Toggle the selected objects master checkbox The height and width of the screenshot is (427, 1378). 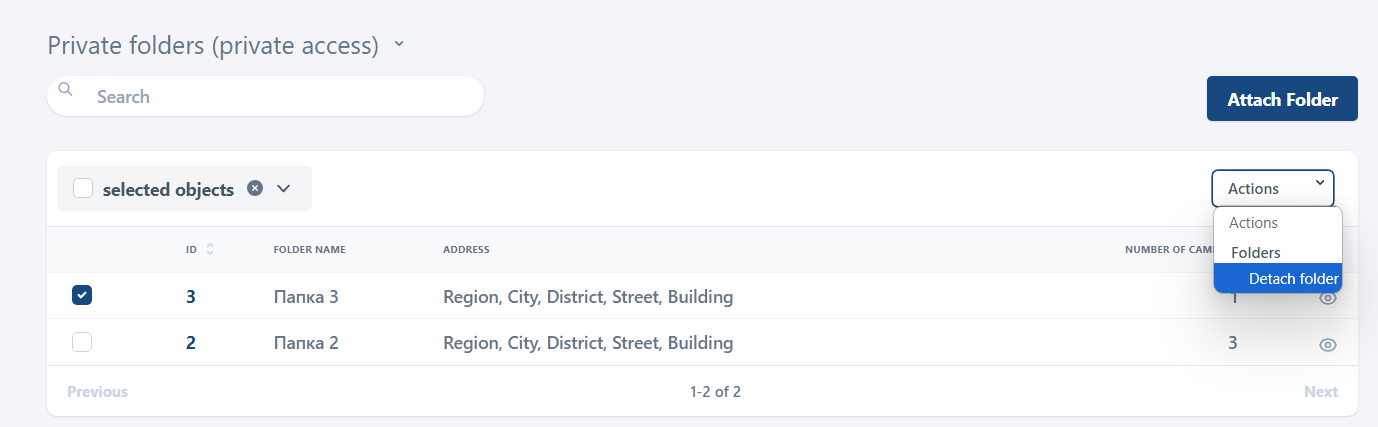83,188
